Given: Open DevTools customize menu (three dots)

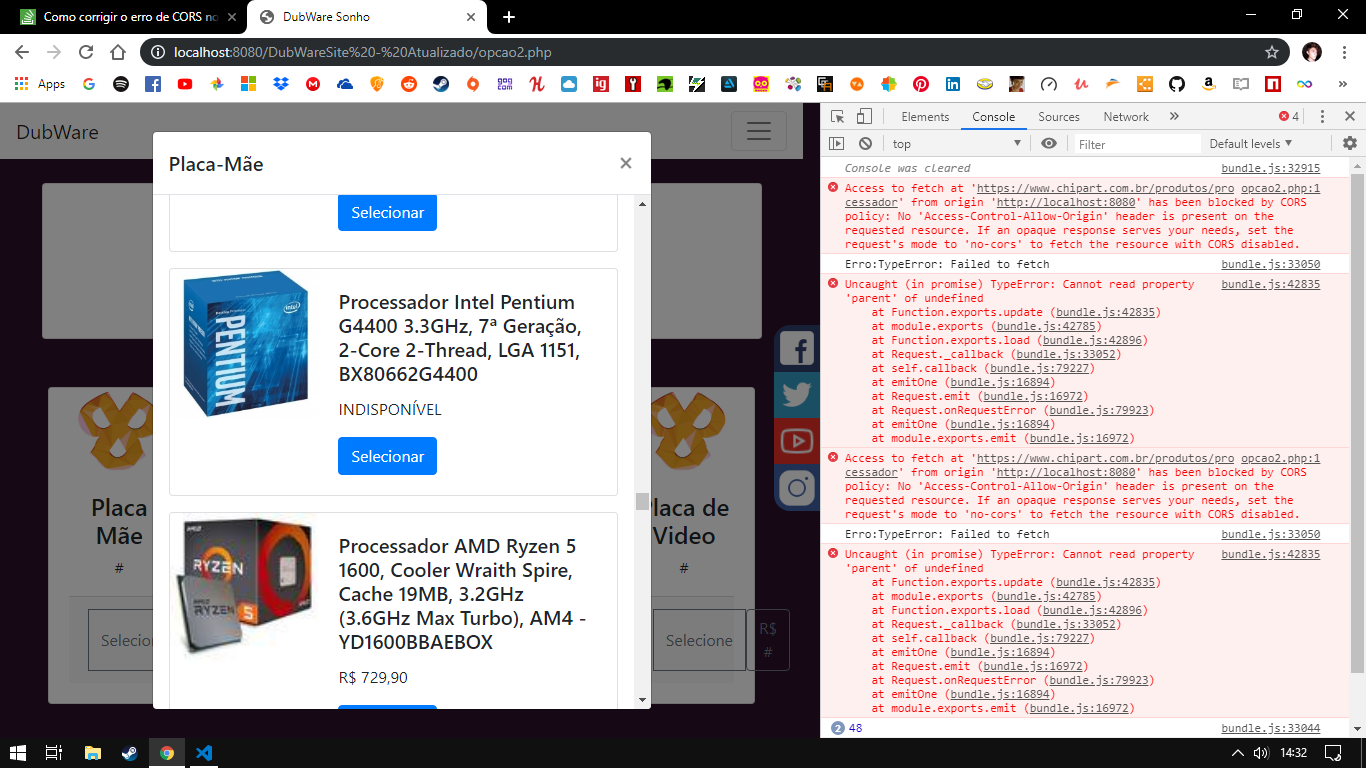Looking at the screenshot, I should click(1322, 117).
